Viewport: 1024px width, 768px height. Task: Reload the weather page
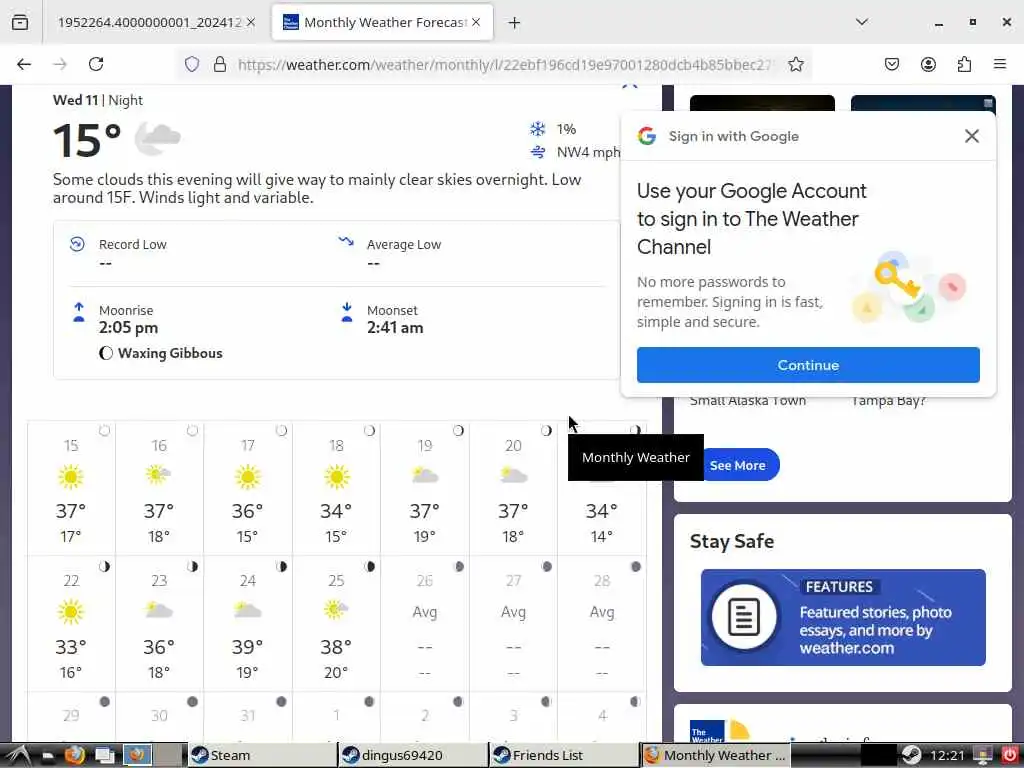click(96, 64)
